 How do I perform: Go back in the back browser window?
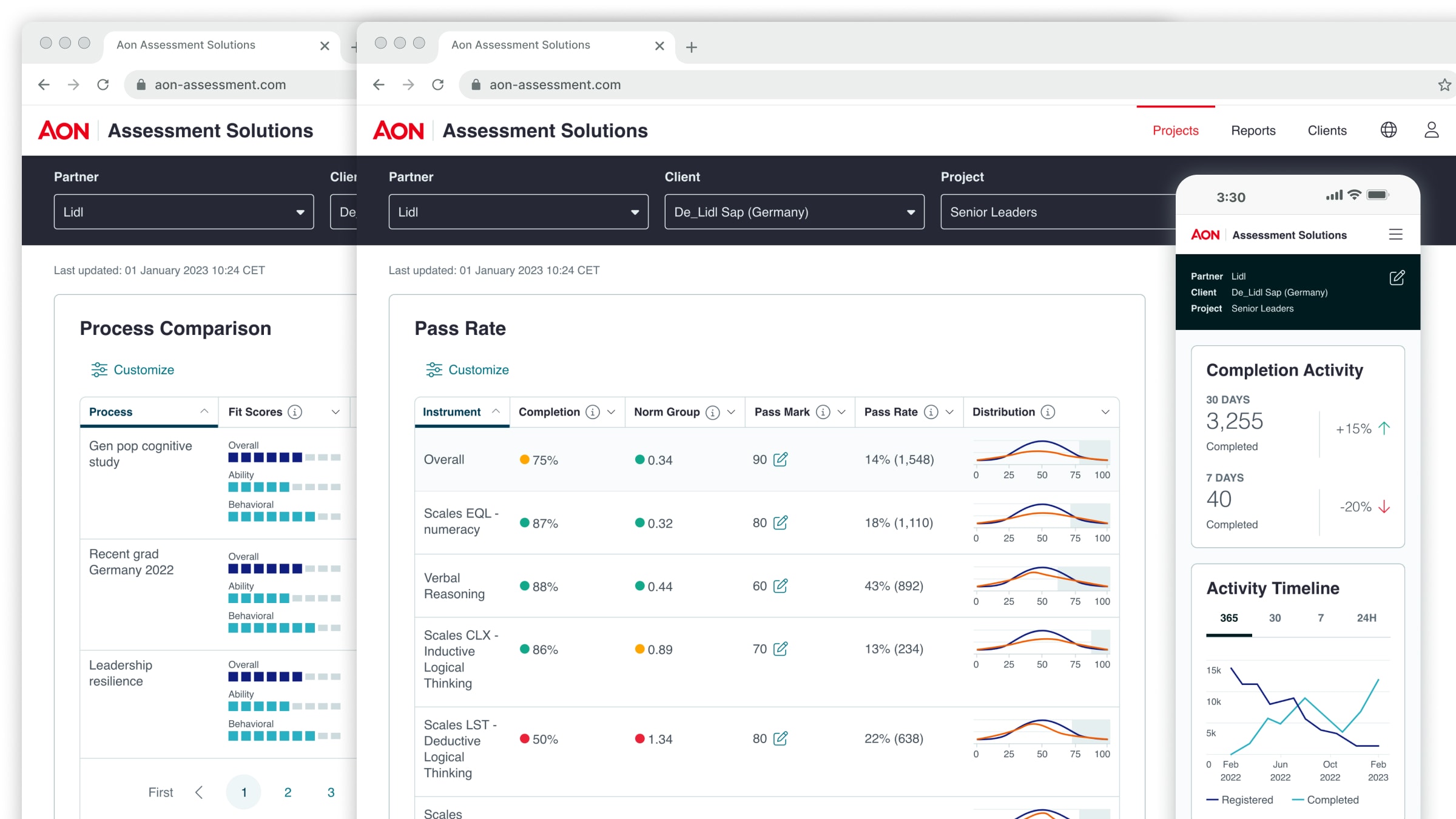[44, 85]
